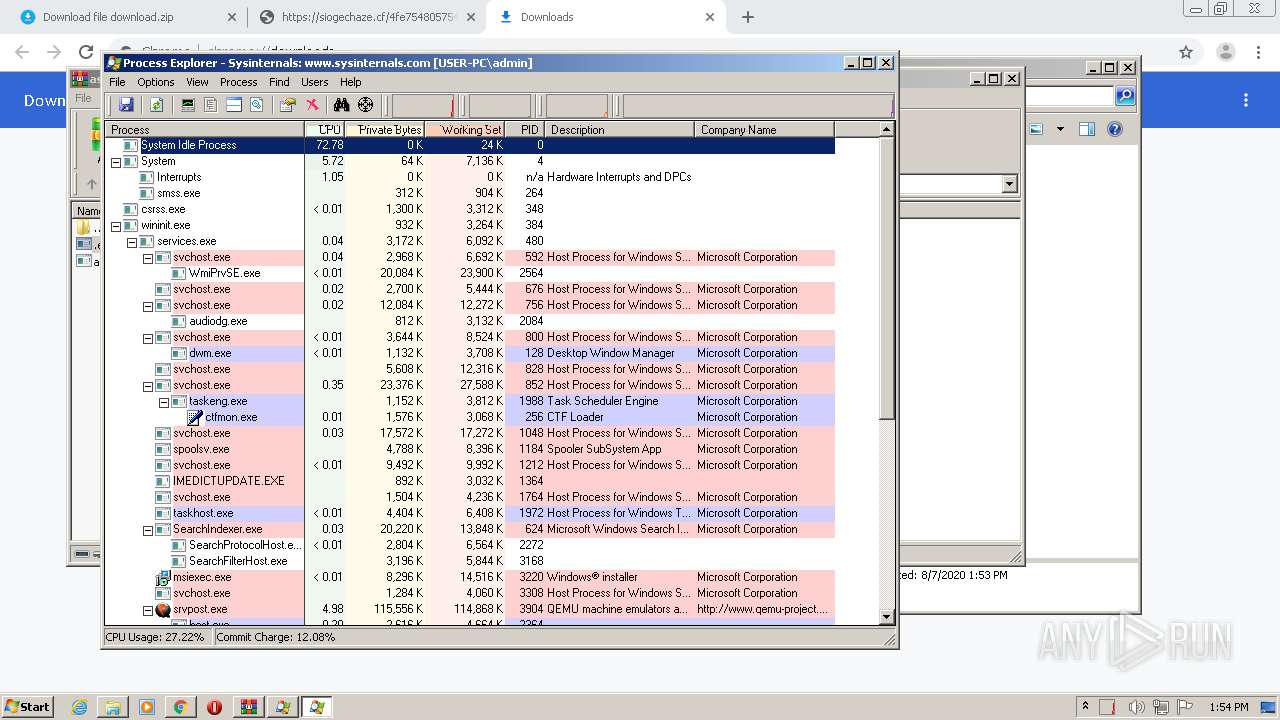Click the DLL/handle view magnifier icon
This screenshot has width=1280, height=720.
[x=257, y=105]
